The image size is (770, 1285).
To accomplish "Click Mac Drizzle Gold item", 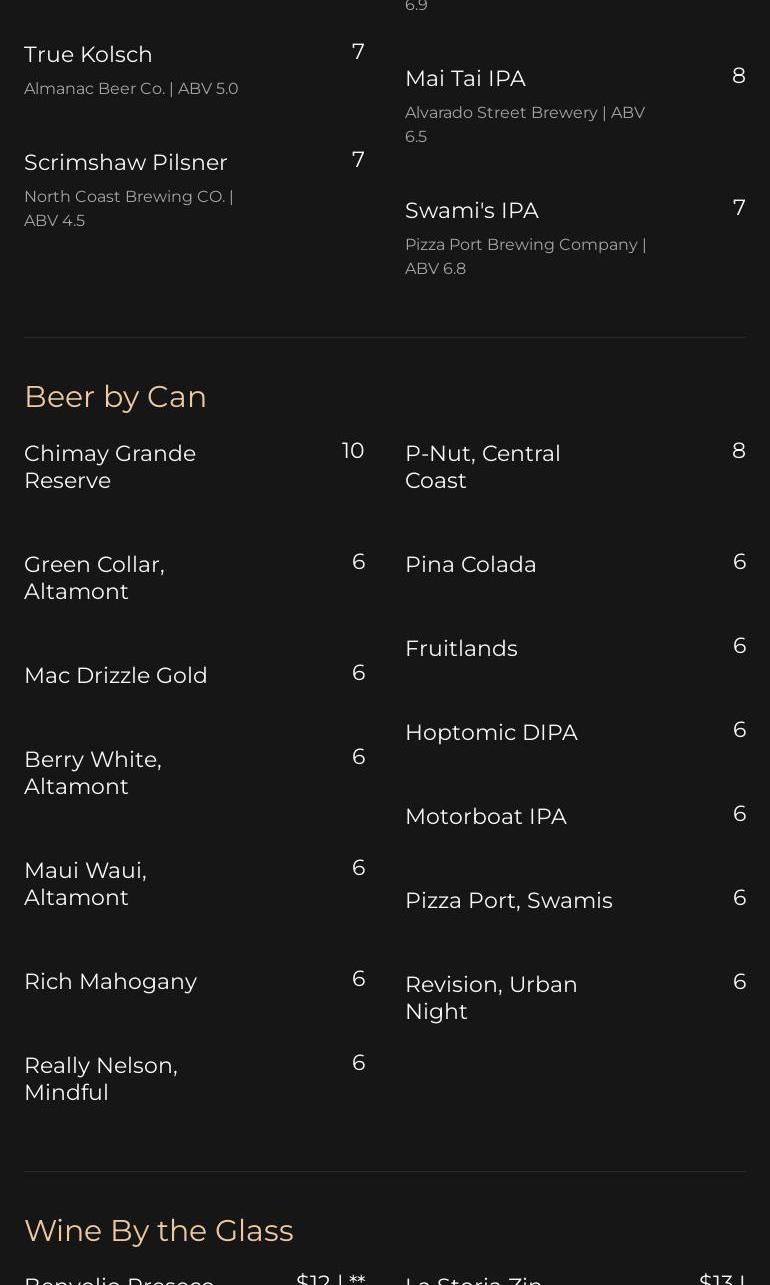I will [116, 676].
